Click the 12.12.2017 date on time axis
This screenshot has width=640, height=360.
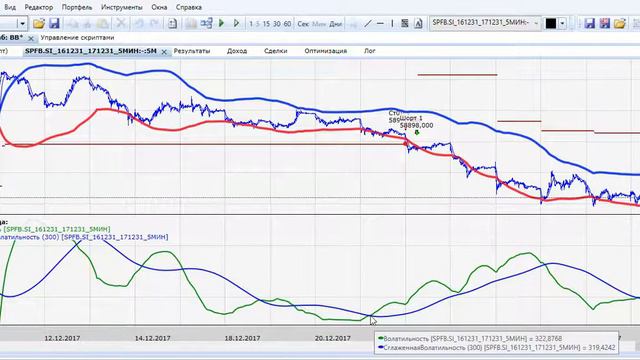(x=62, y=338)
